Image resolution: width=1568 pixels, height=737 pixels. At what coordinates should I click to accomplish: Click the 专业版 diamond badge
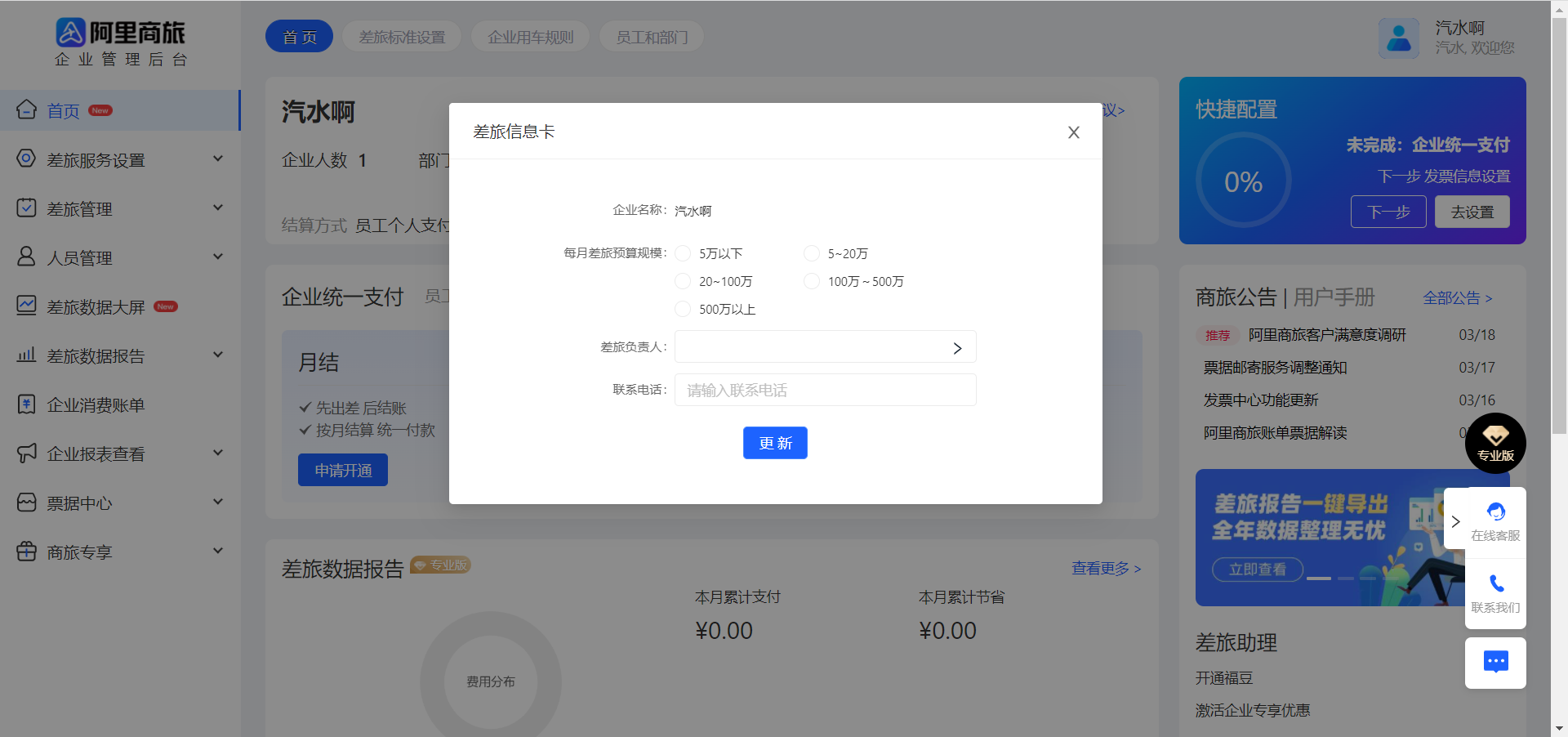tap(1495, 443)
